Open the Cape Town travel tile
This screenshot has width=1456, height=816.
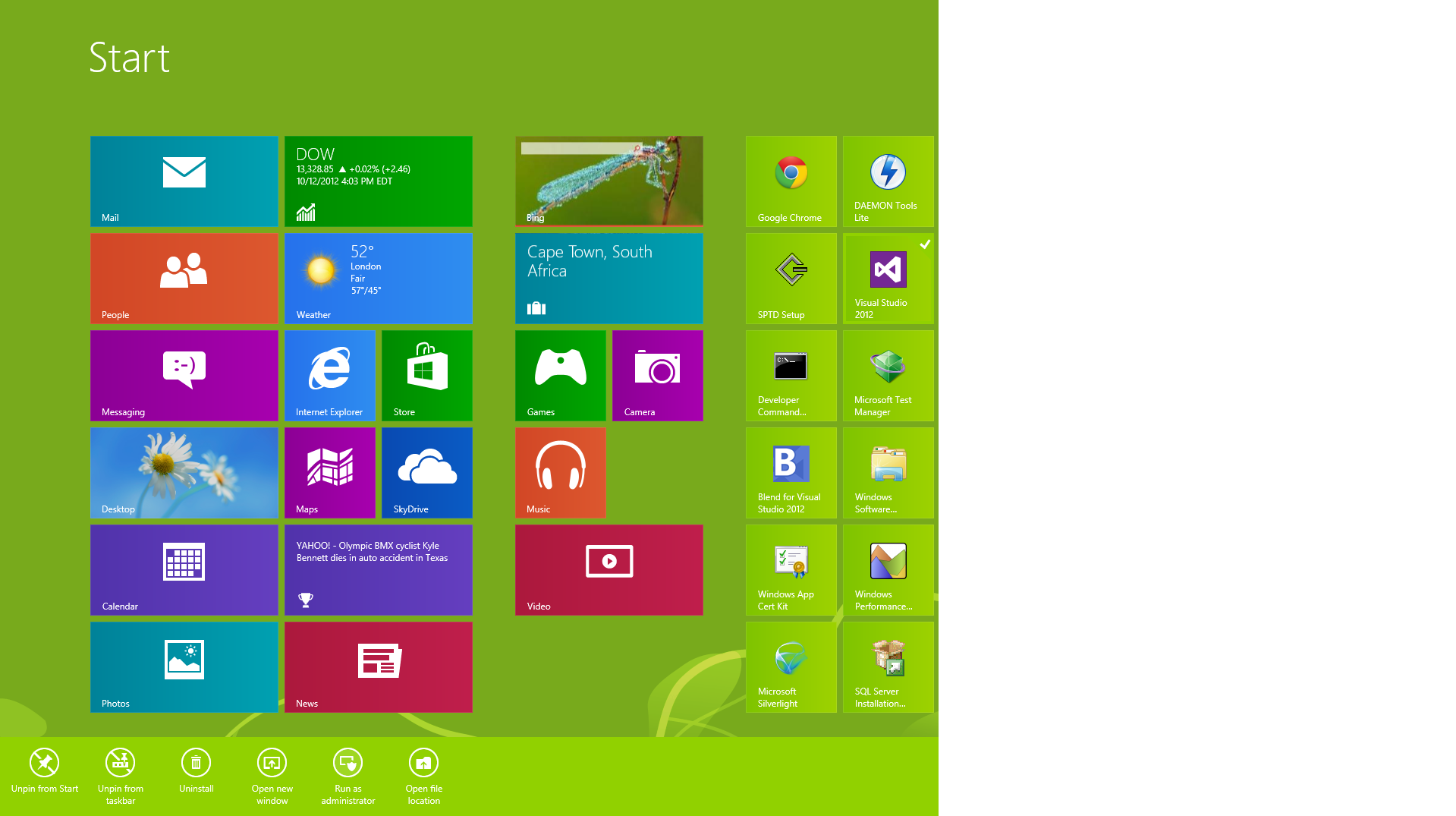click(x=609, y=279)
